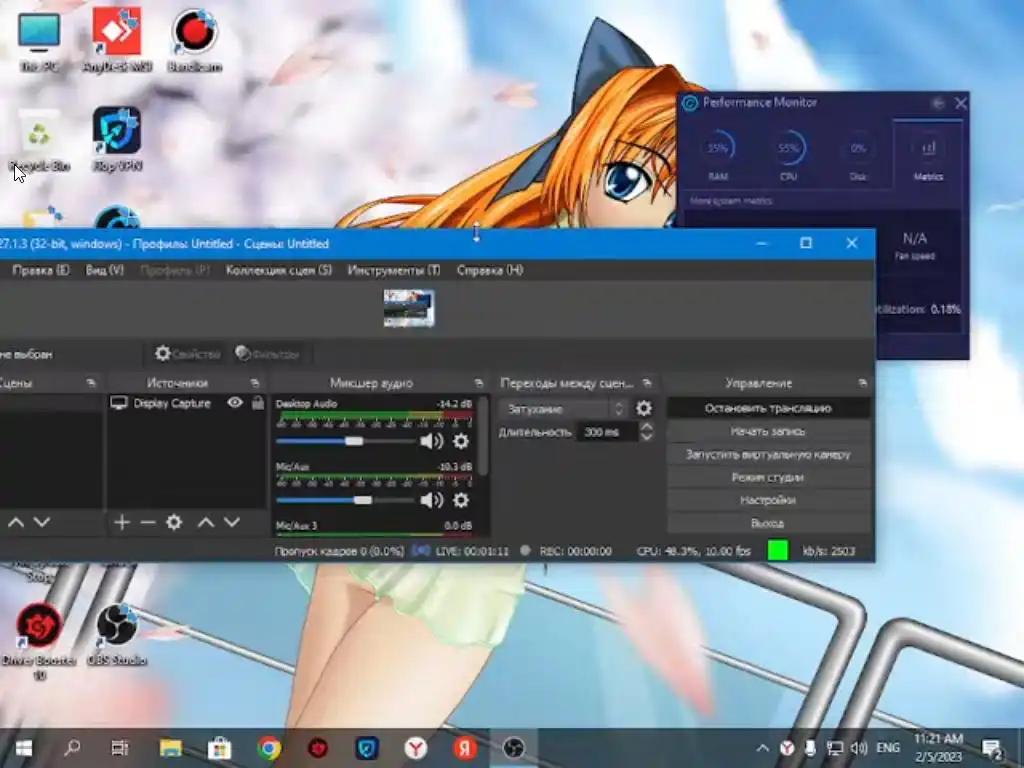Open the Затухание transition dropdown
Screen dimensions: 1024x768
(564, 409)
